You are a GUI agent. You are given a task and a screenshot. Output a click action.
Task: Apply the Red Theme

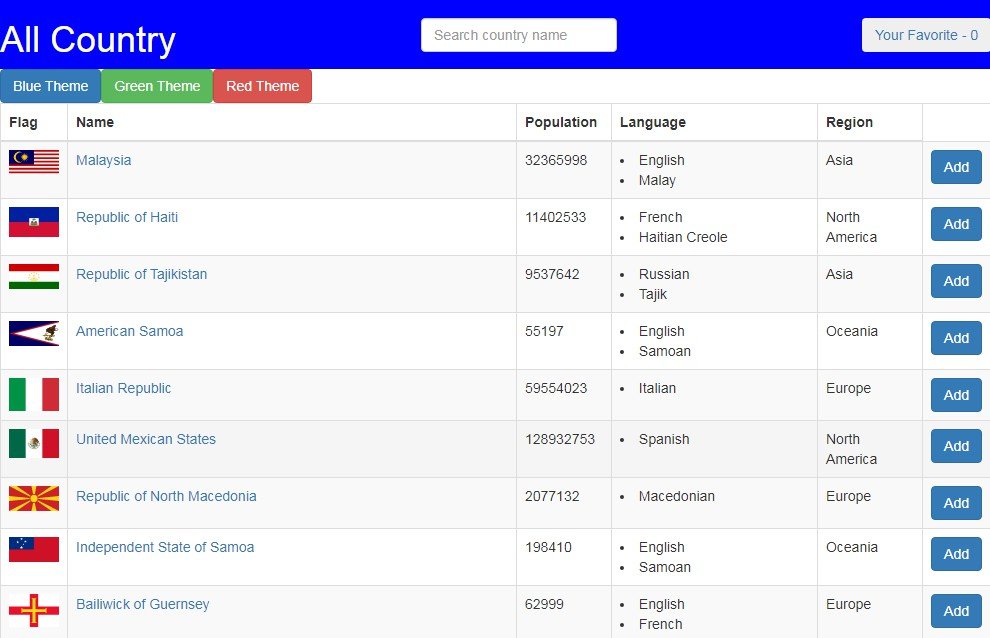pos(262,86)
